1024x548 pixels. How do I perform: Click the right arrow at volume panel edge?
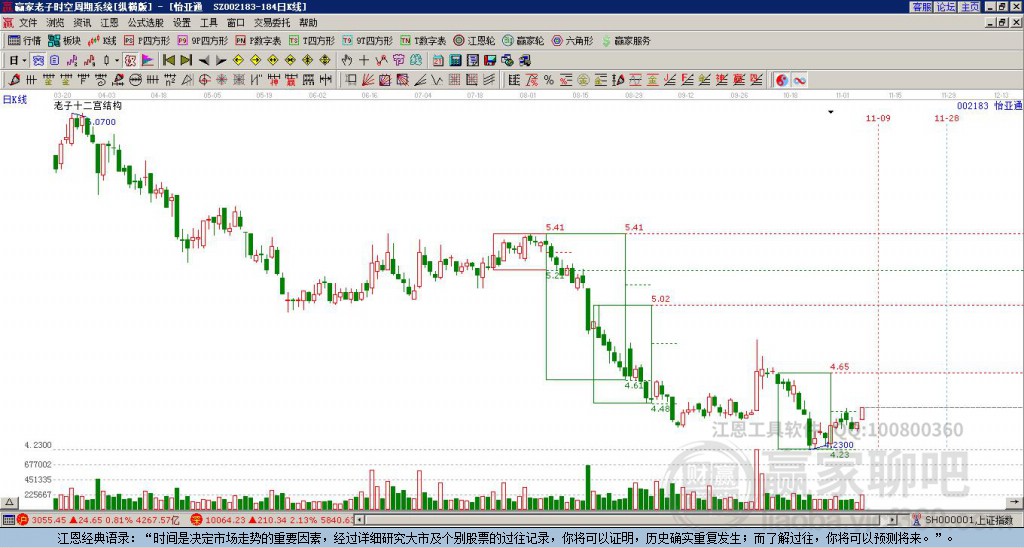click(1014, 502)
